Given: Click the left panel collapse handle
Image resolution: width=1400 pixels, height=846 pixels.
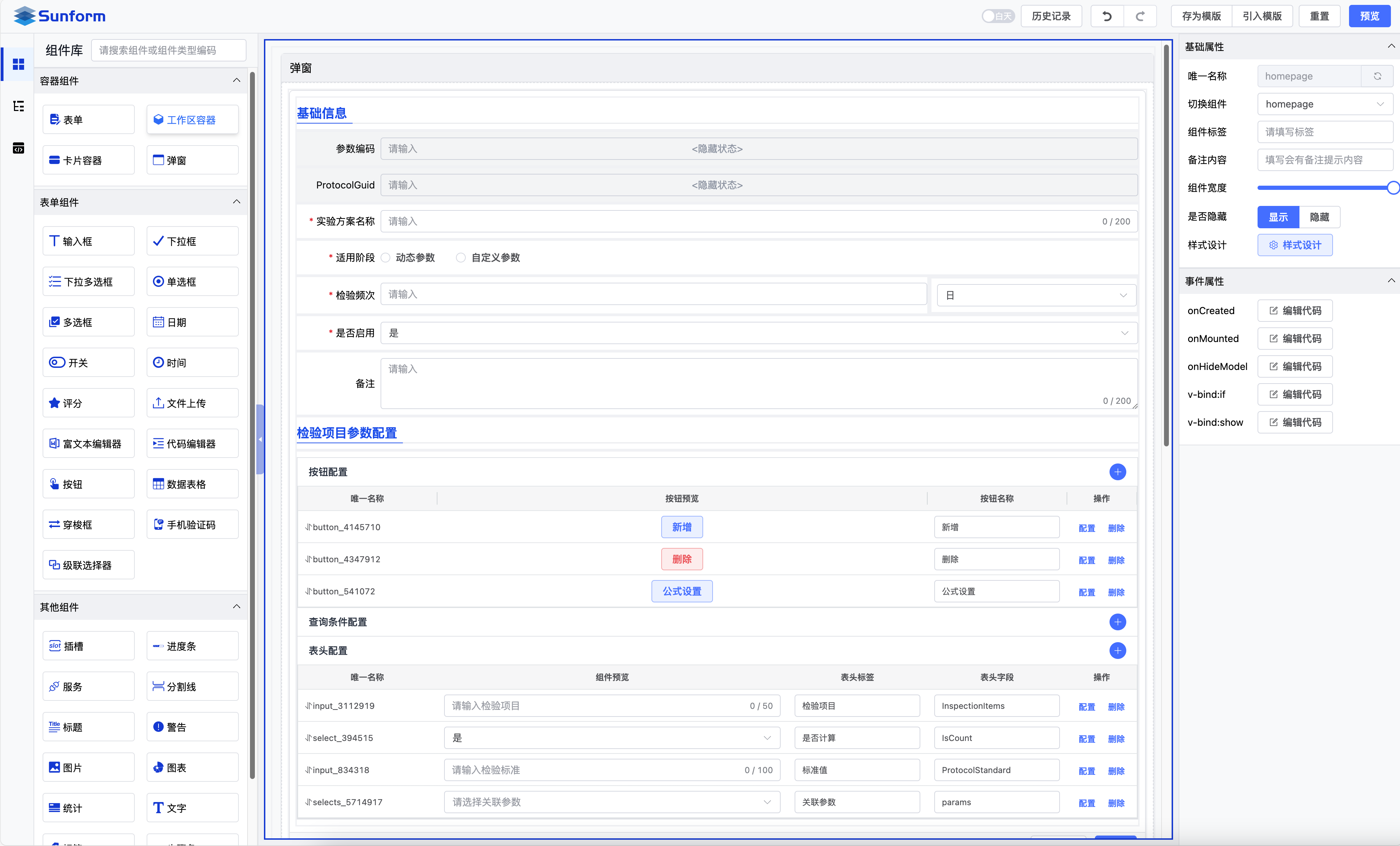Looking at the screenshot, I should pyautogui.click(x=260, y=439).
